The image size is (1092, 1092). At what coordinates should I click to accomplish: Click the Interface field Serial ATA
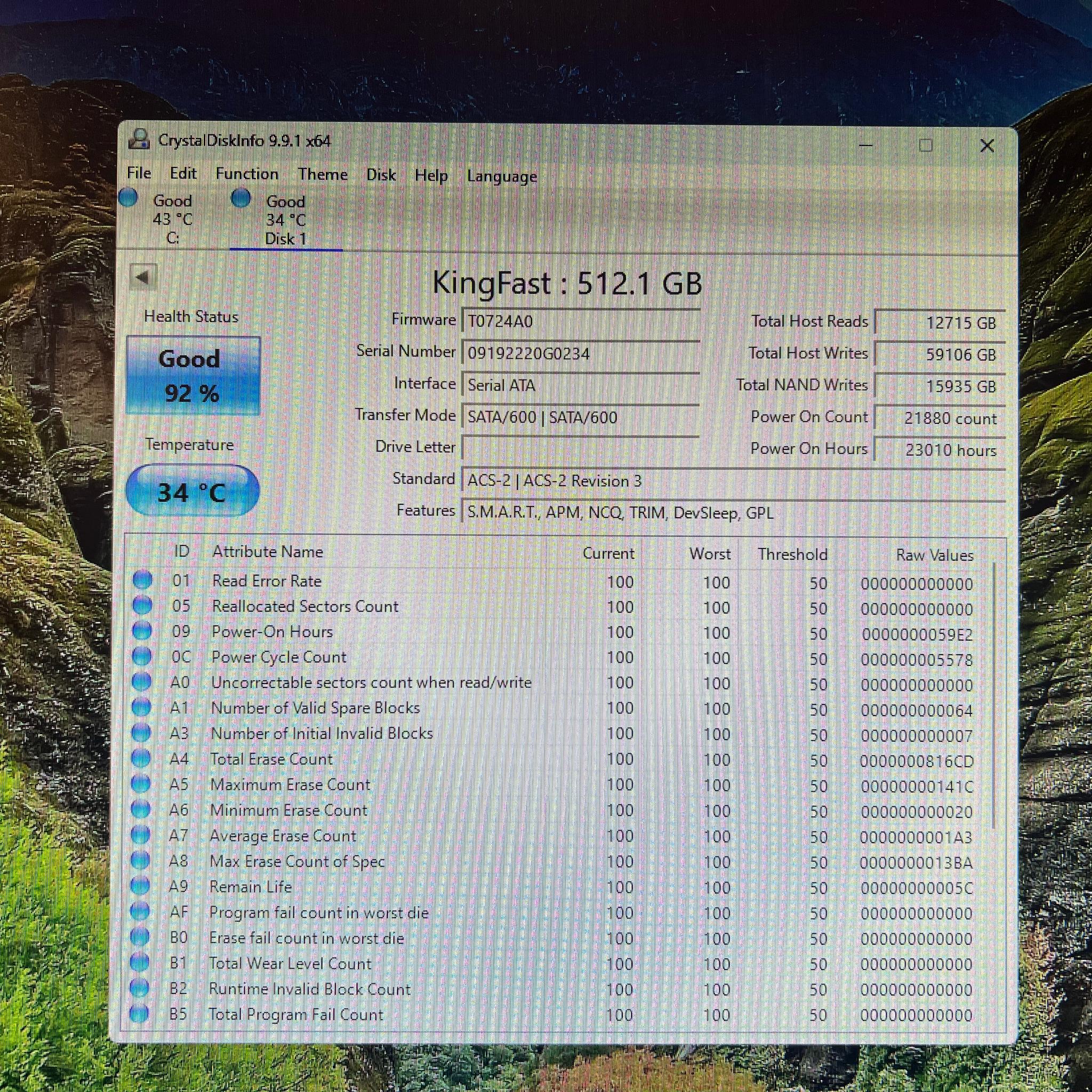pyautogui.click(x=581, y=385)
